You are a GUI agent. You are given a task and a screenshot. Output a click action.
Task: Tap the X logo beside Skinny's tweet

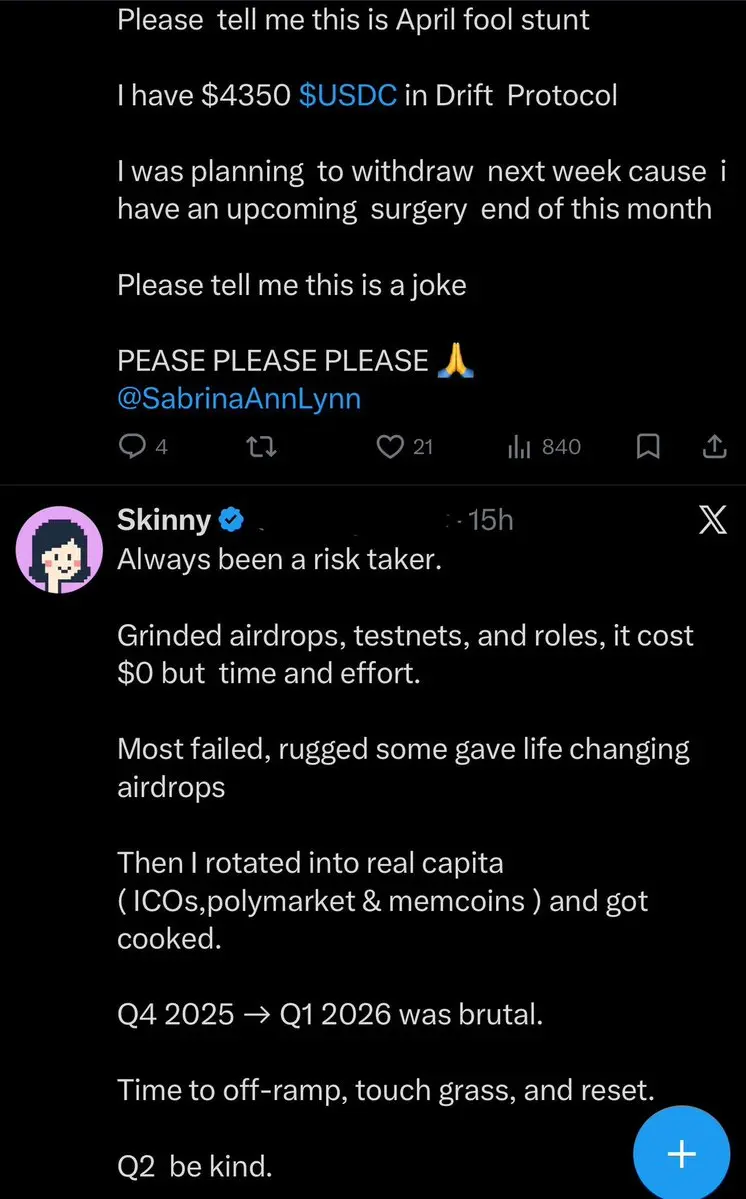coord(711,522)
